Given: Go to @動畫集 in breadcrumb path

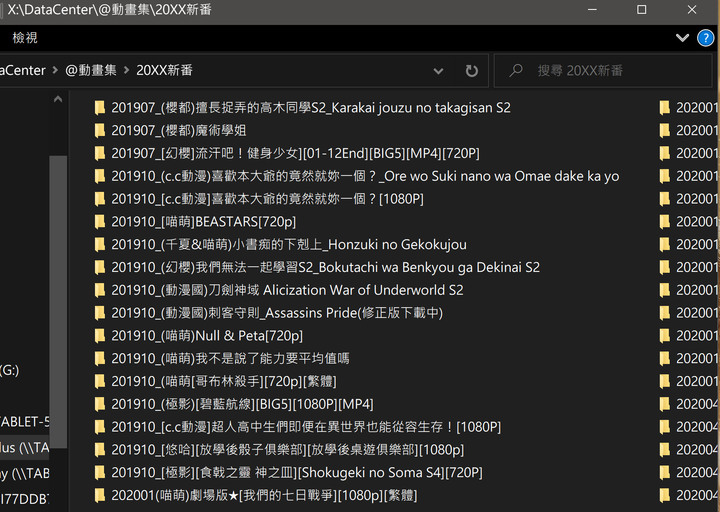Looking at the screenshot, I should [90, 70].
